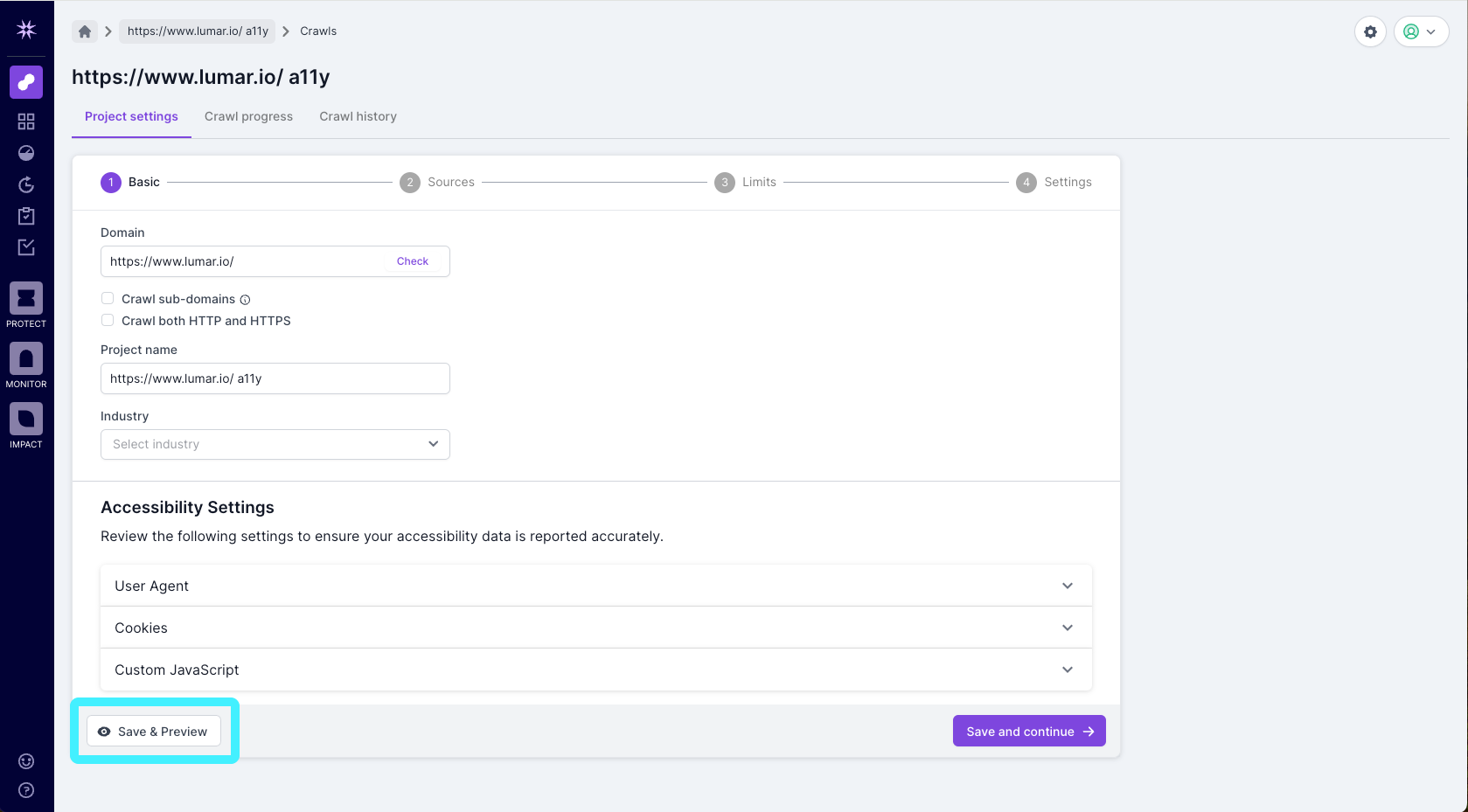Enable the Crawl sub-domains checkbox
Image resolution: width=1468 pixels, height=812 pixels.
pos(107,298)
